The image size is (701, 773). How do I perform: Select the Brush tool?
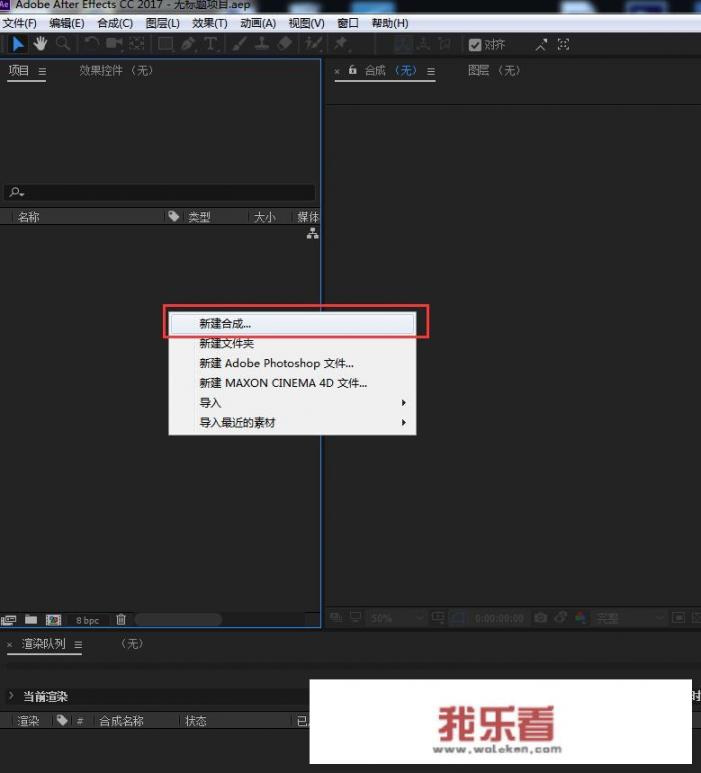[240, 44]
